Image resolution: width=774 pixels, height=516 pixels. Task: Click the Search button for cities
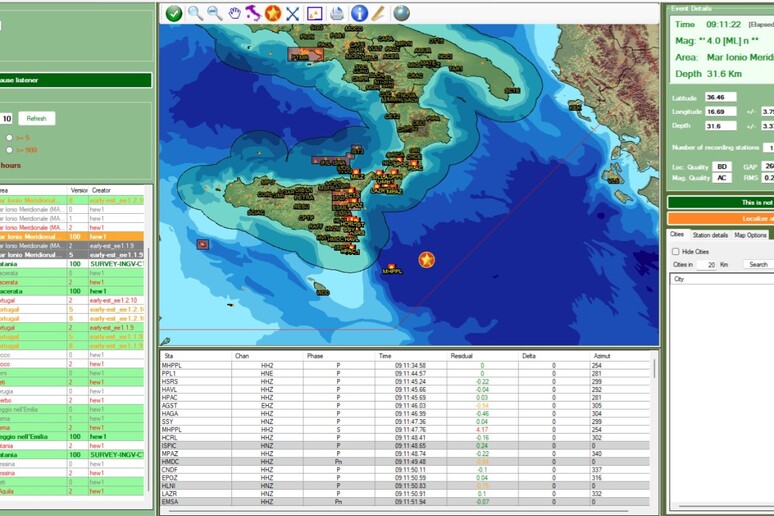tap(758, 265)
